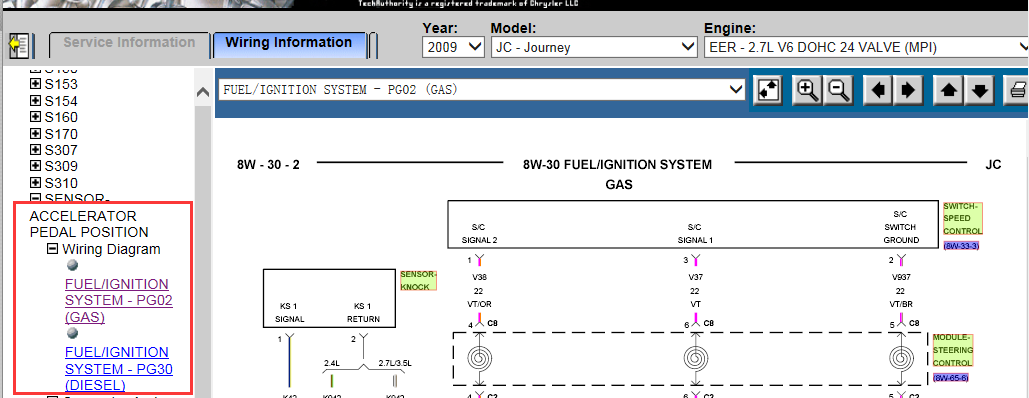Click the 8W-30 FUEL/IGNITION SYSTEM heading

click(618, 165)
